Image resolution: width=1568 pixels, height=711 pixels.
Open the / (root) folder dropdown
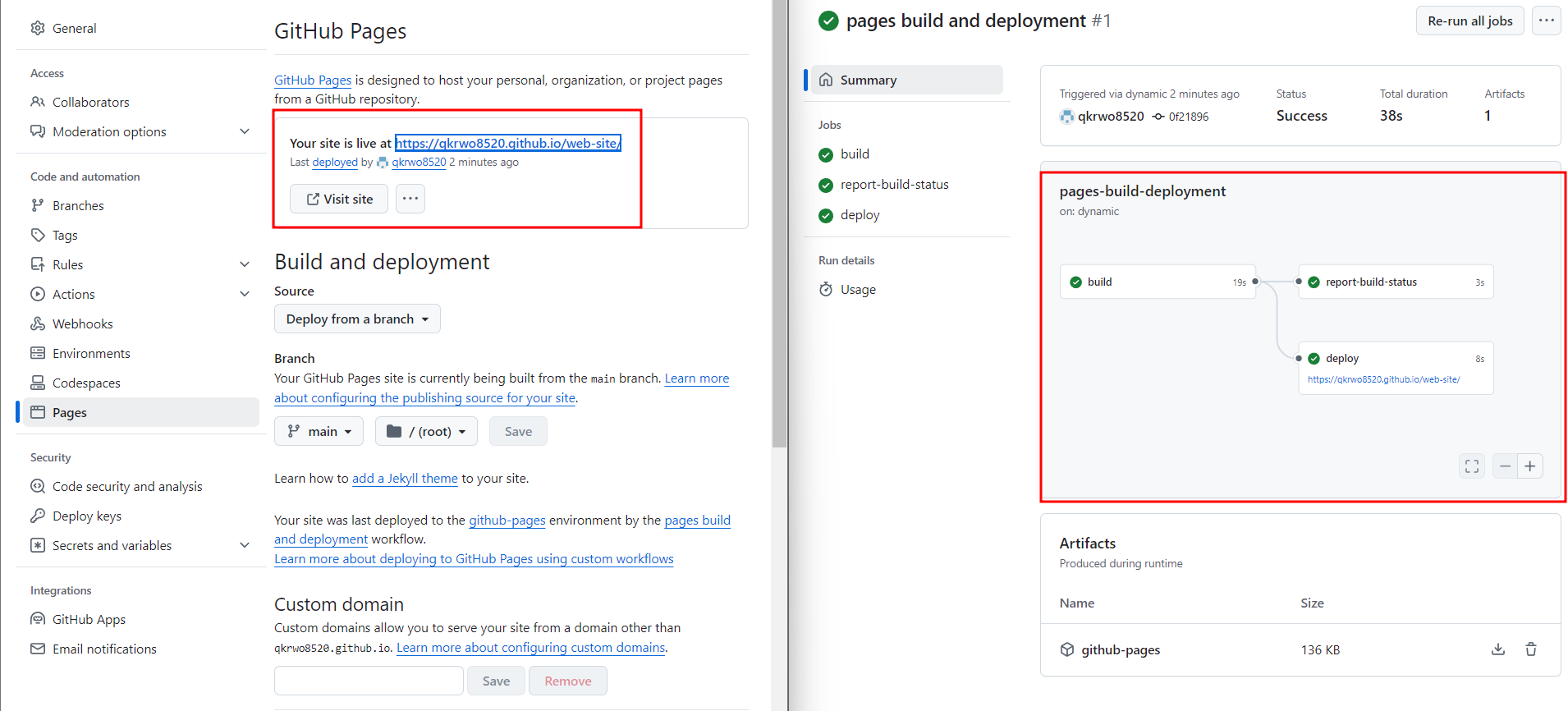426,431
